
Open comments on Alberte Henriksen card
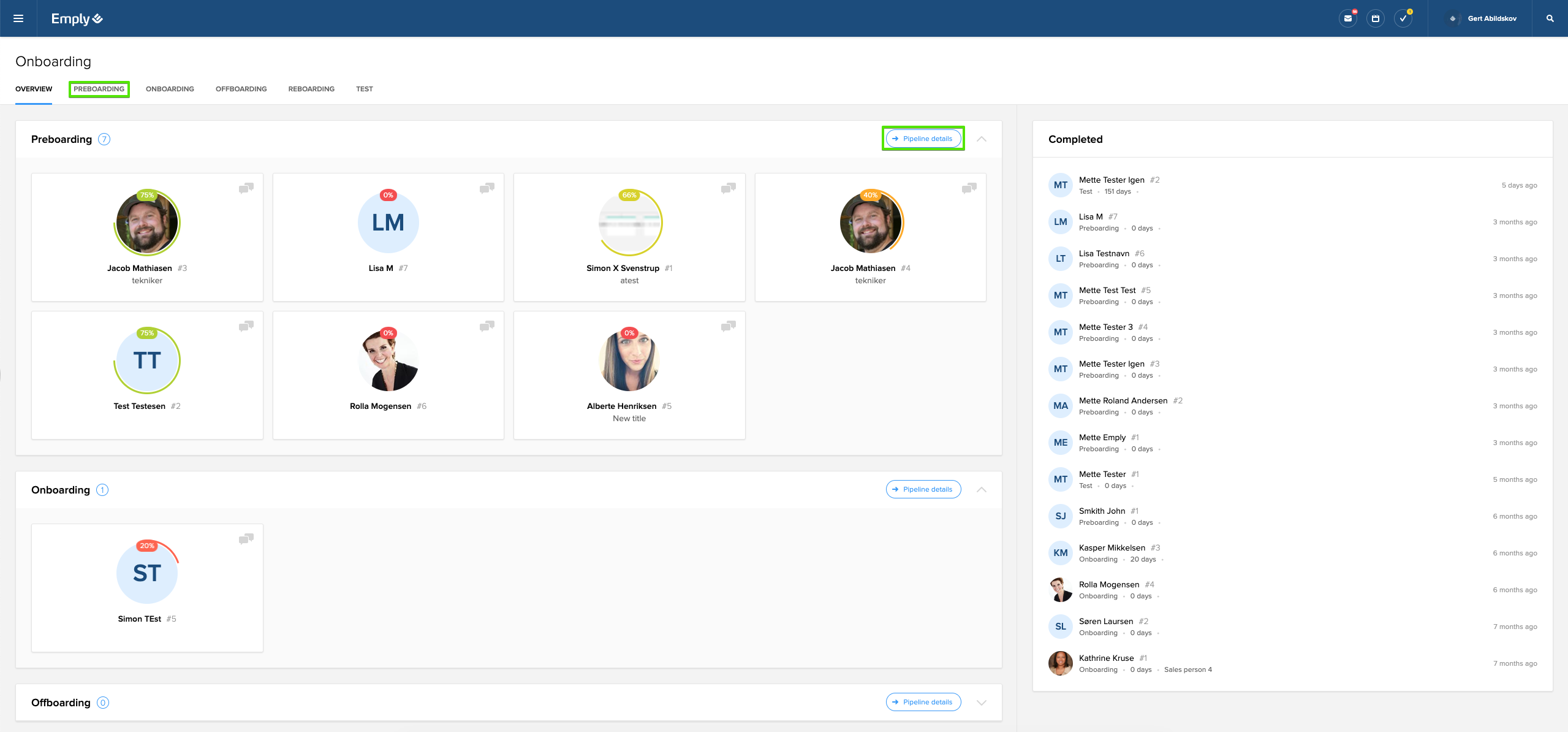[728, 326]
